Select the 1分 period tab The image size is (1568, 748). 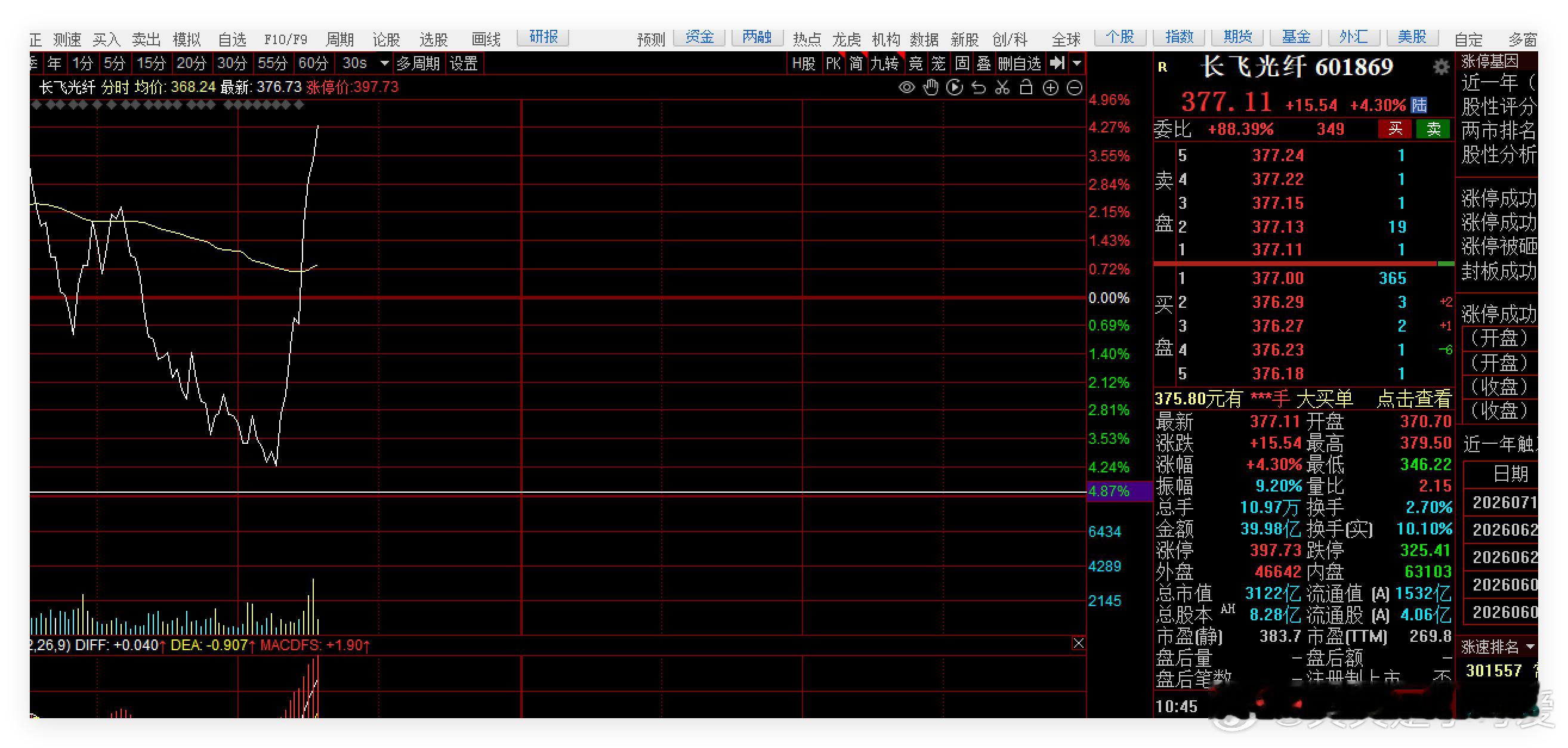pos(82,63)
